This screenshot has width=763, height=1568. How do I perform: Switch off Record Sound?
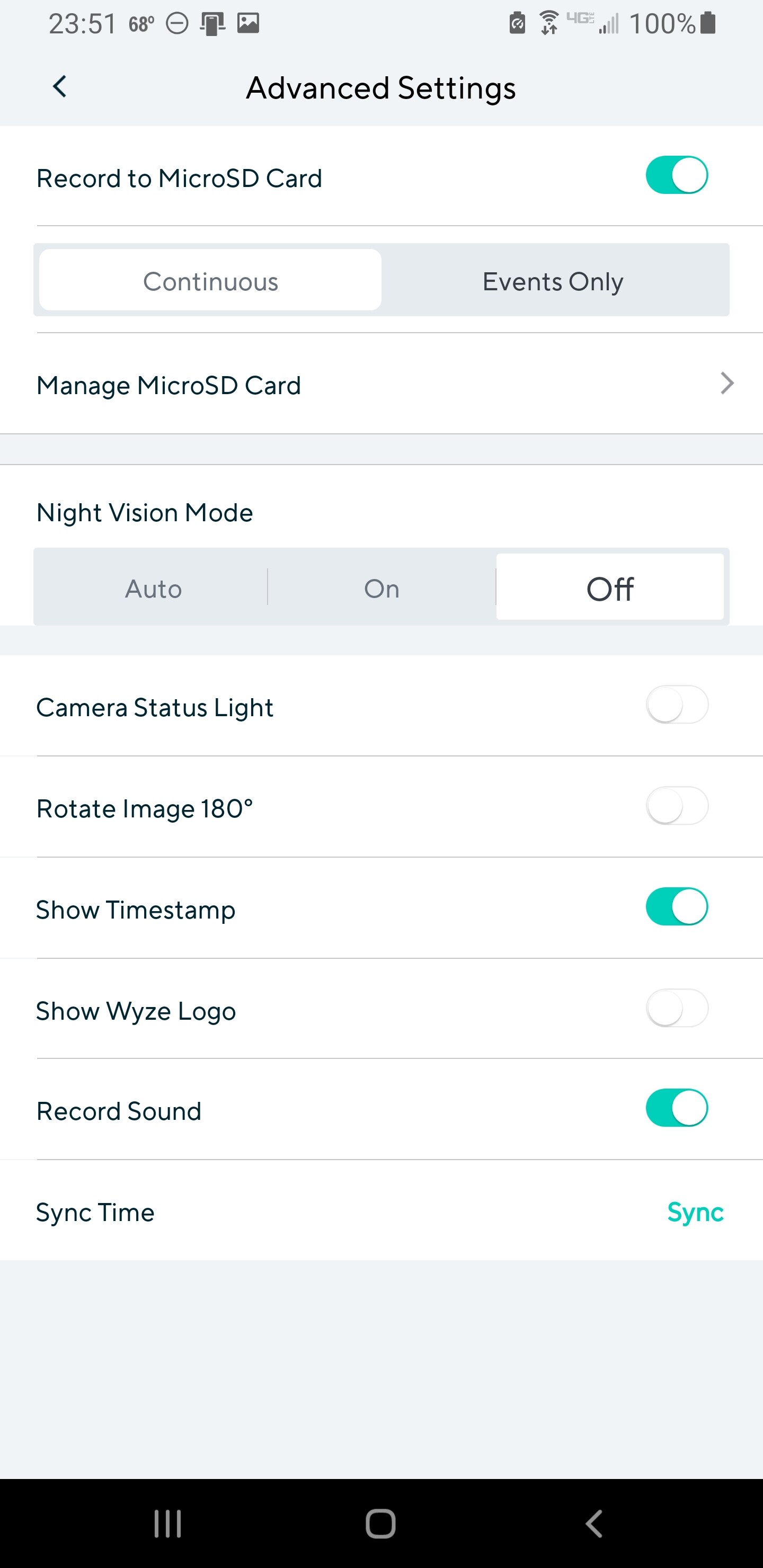coord(677,1108)
